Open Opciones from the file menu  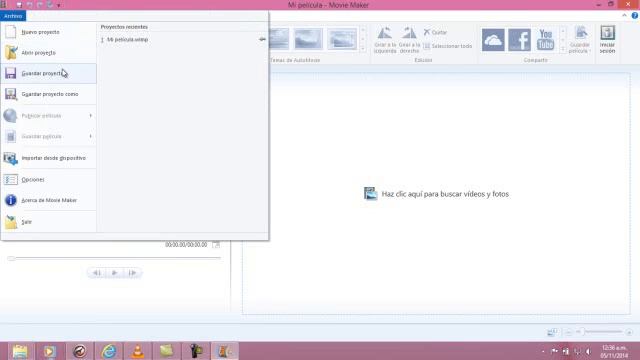tap(49, 180)
